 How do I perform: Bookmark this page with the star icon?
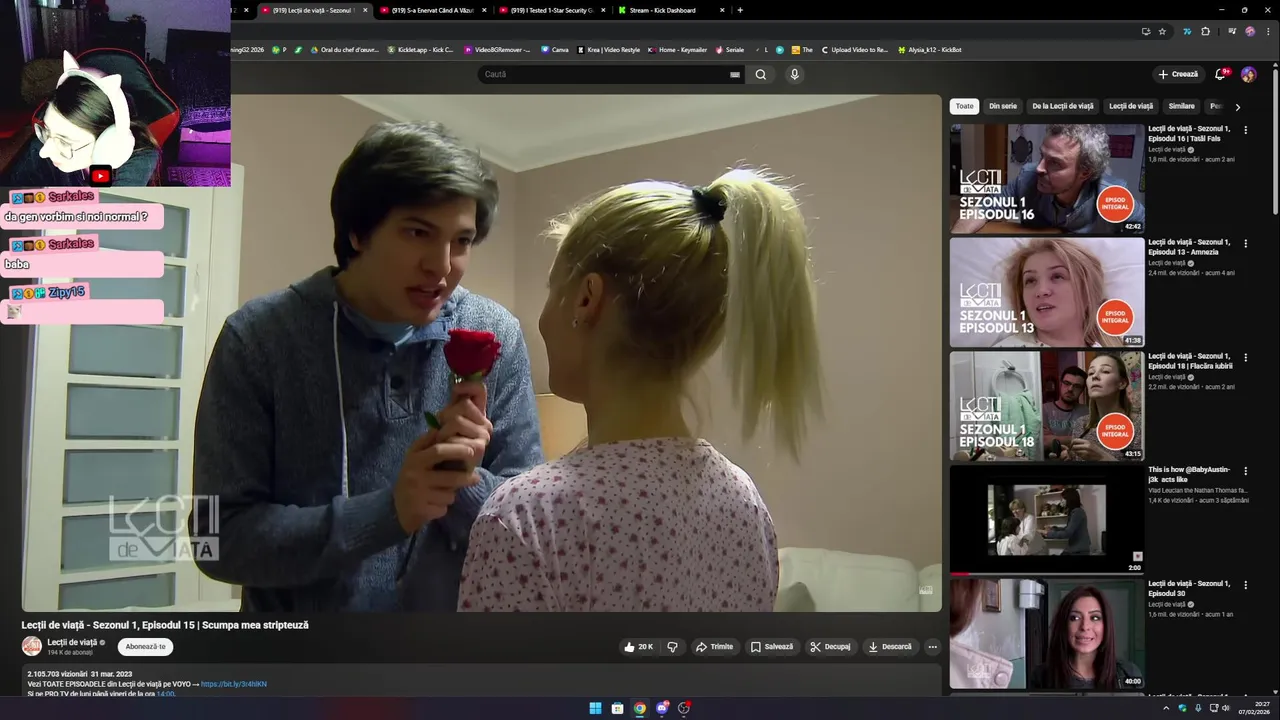coord(1162,31)
